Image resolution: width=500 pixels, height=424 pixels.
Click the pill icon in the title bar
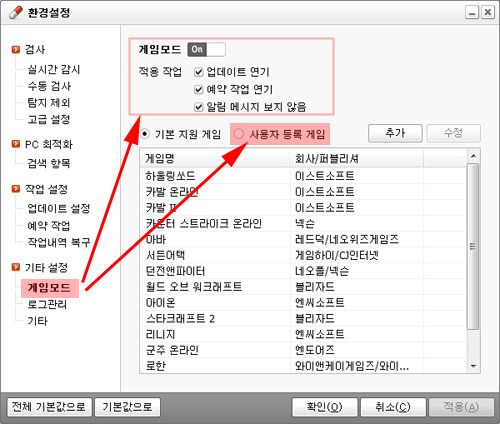[x=15, y=13]
